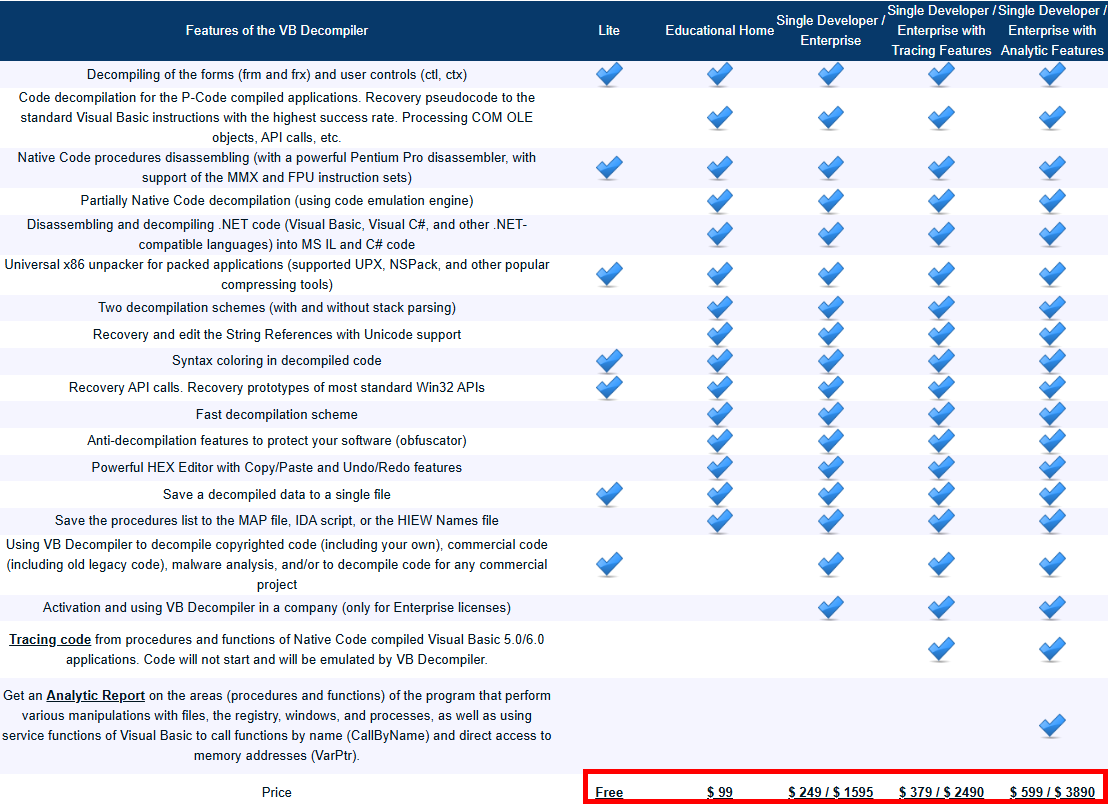Click the Anti-decompilation features obfuscator text
Viewport: 1109px width, 805px height.
[x=277, y=441]
